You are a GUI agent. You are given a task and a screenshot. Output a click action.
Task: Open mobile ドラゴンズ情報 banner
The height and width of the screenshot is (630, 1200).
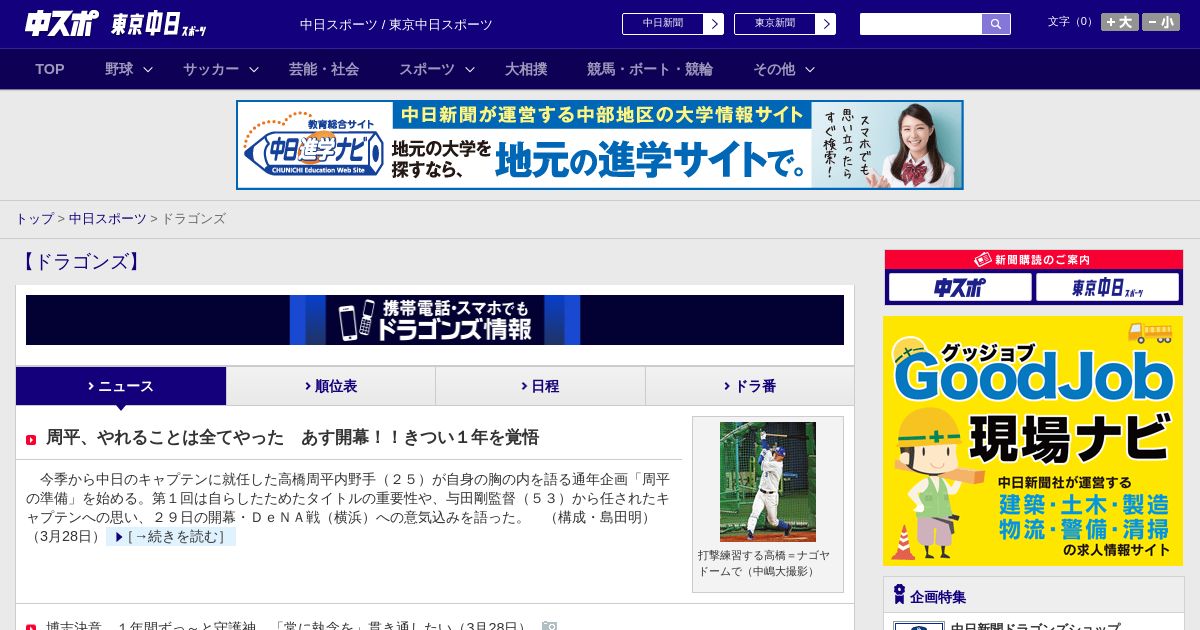[x=435, y=320]
